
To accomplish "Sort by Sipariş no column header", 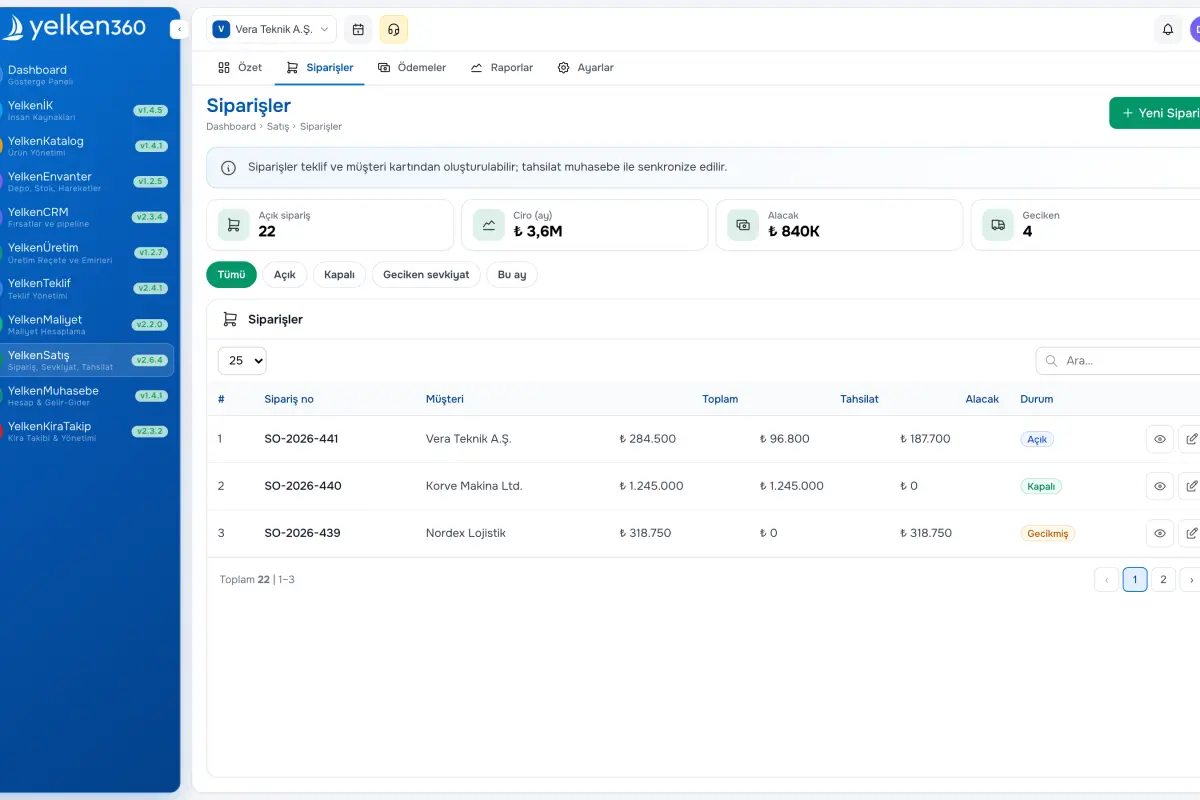I will [289, 399].
